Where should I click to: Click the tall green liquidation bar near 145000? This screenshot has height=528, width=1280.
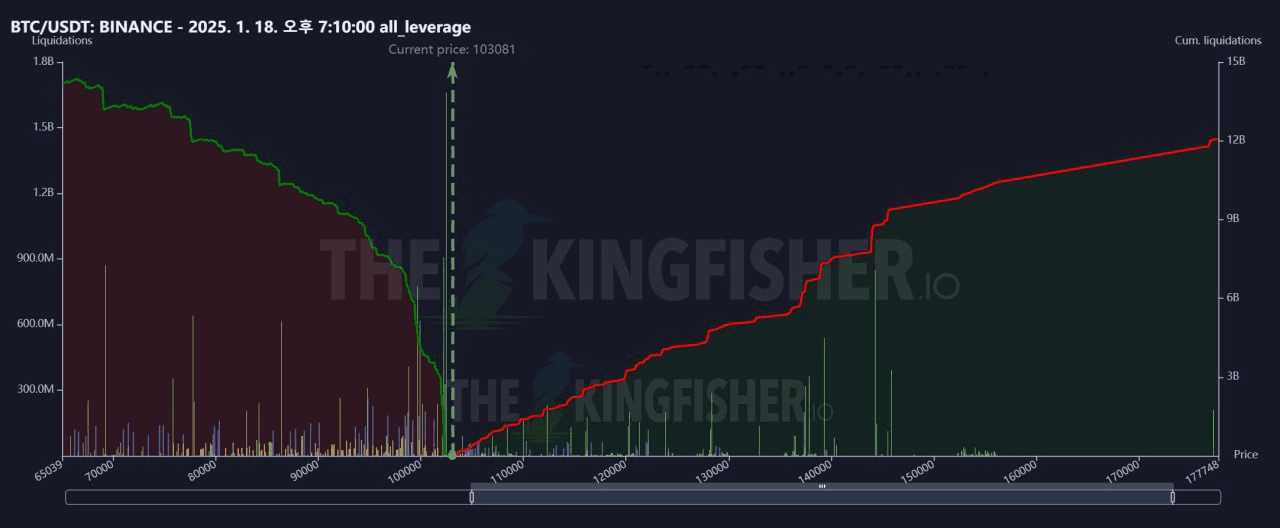pyautogui.click(x=875, y=362)
